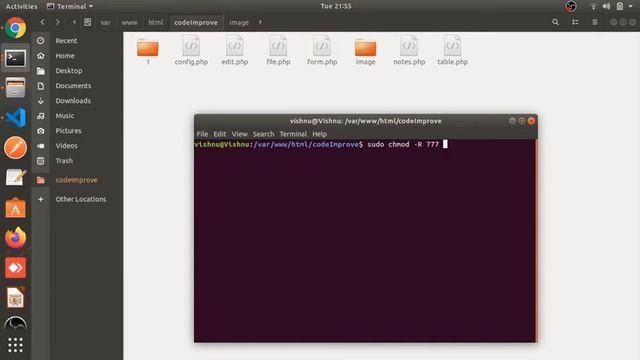This screenshot has width=640, height=360.
Task: Toggle list view in Files
Action: coord(575,22)
